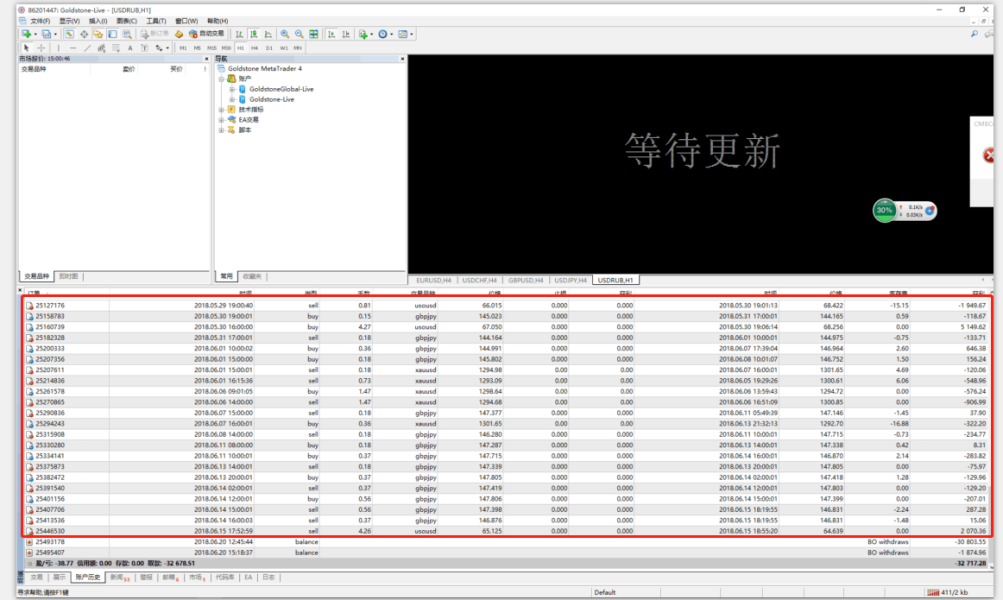The image size is (1003, 600).
Task: Toggle the 自动交易 auto trading button
Action: pyautogui.click(x=198, y=34)
